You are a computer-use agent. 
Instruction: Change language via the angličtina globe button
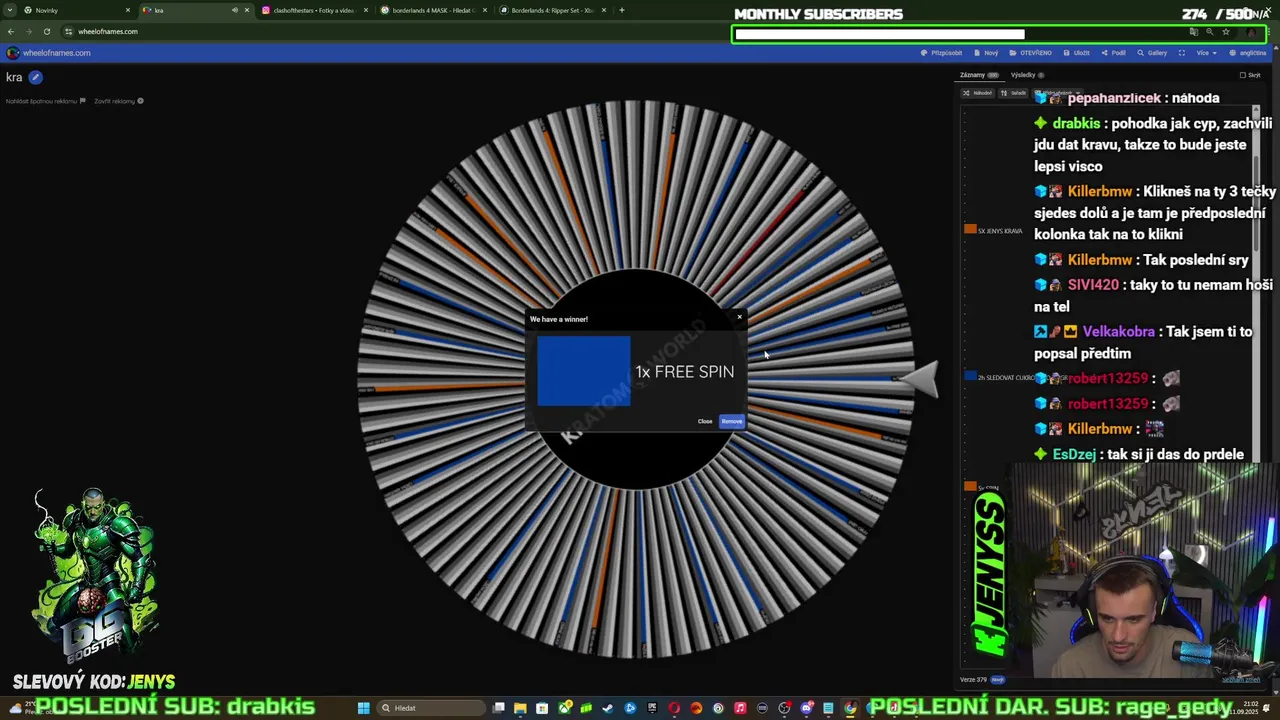1248,53
